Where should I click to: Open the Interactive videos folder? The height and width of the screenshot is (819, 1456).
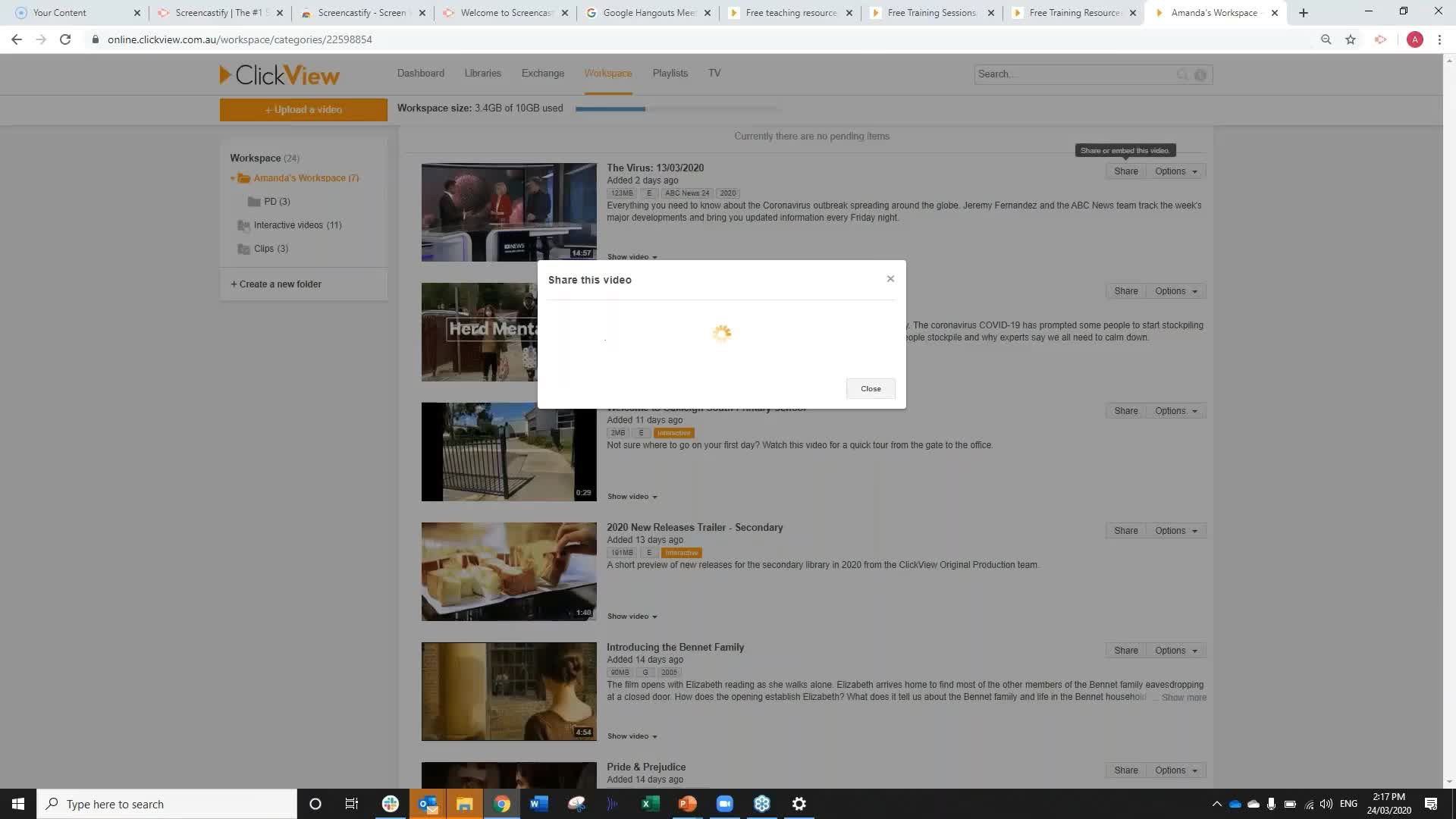pos(297,225)
